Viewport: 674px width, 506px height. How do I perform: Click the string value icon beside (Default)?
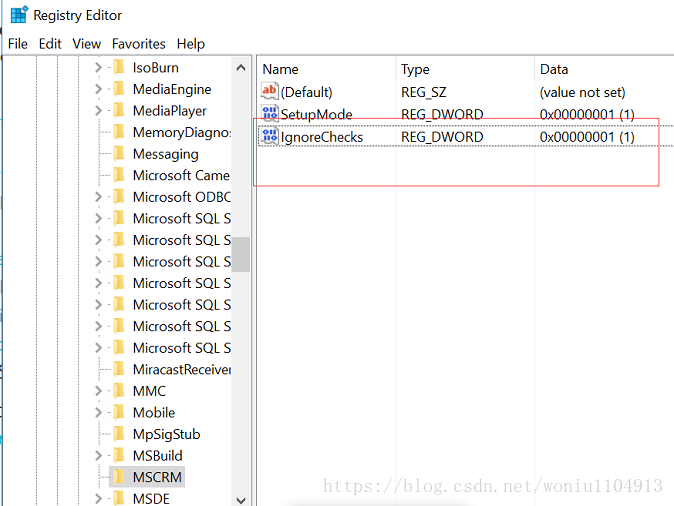(270, 91)
